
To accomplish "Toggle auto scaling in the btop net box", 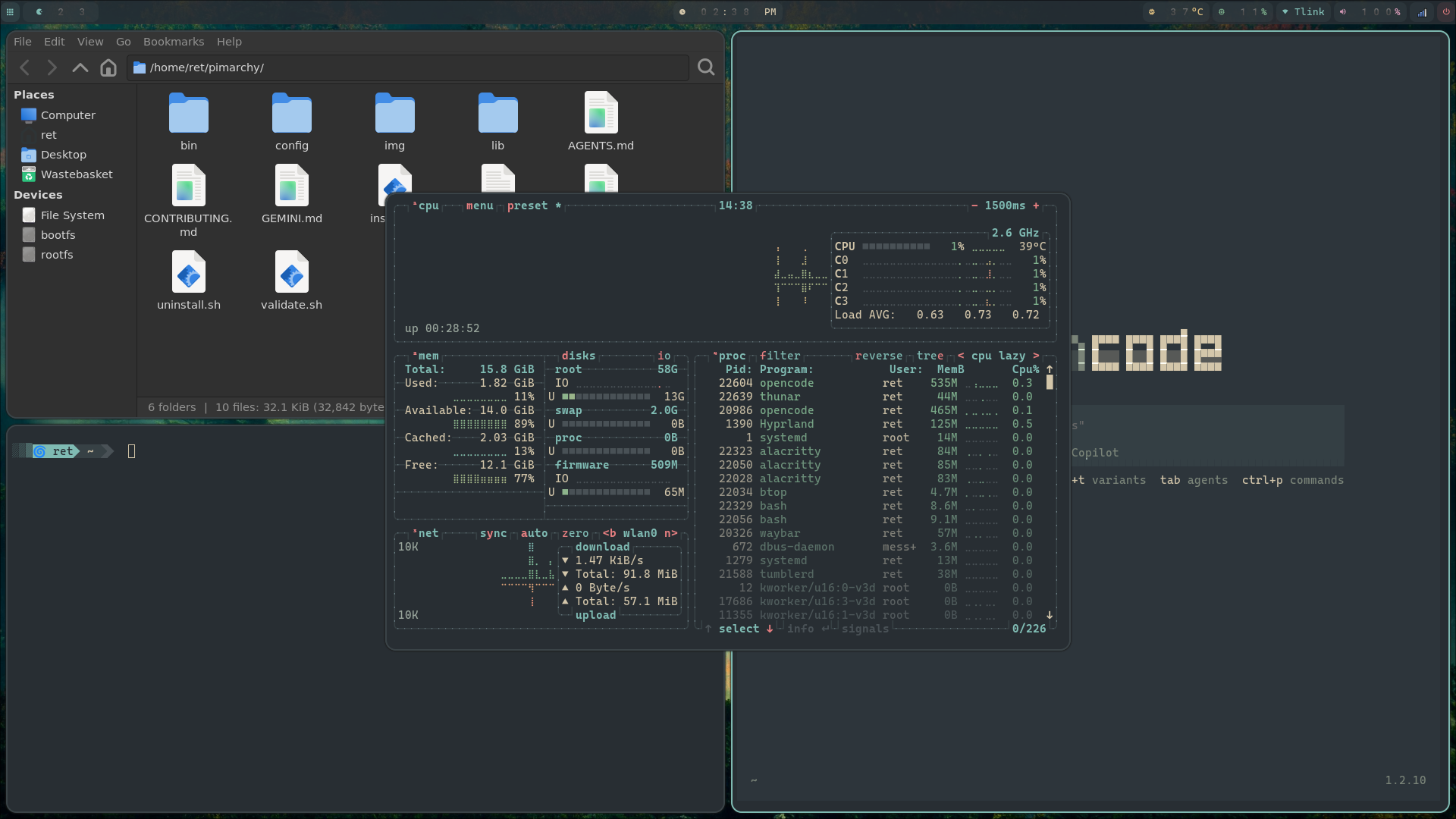I will (x=535, y=533).
